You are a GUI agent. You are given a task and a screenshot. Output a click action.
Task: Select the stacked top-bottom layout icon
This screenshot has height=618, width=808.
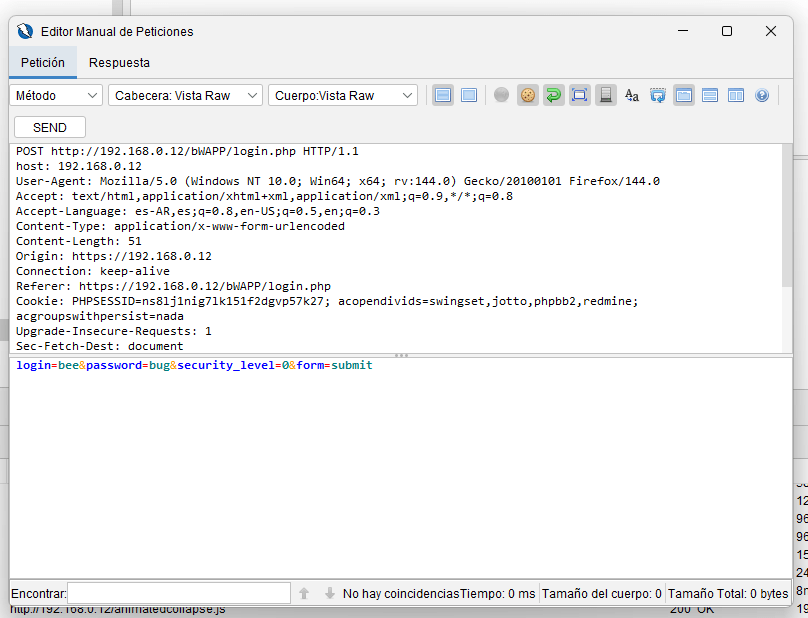point(710,96)
